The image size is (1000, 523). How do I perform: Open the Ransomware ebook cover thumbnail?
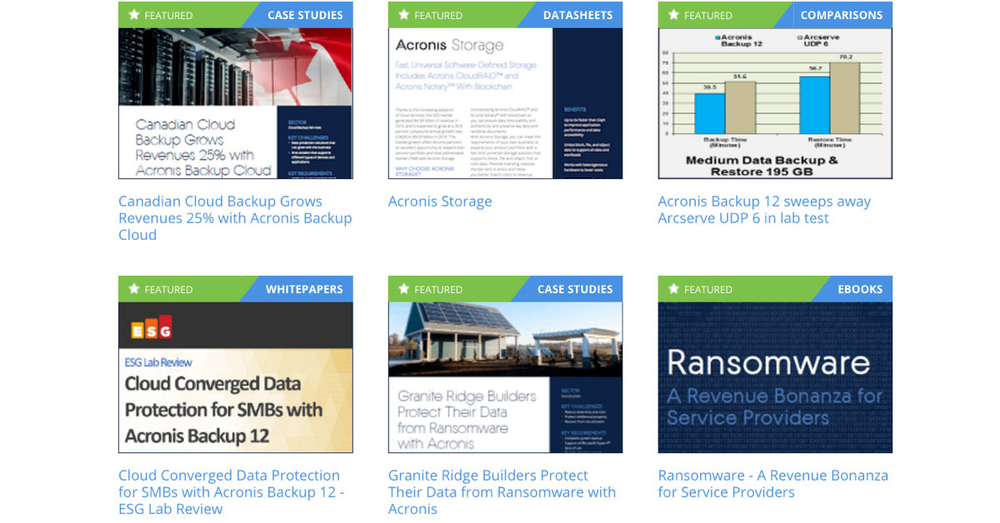[775, 378]
